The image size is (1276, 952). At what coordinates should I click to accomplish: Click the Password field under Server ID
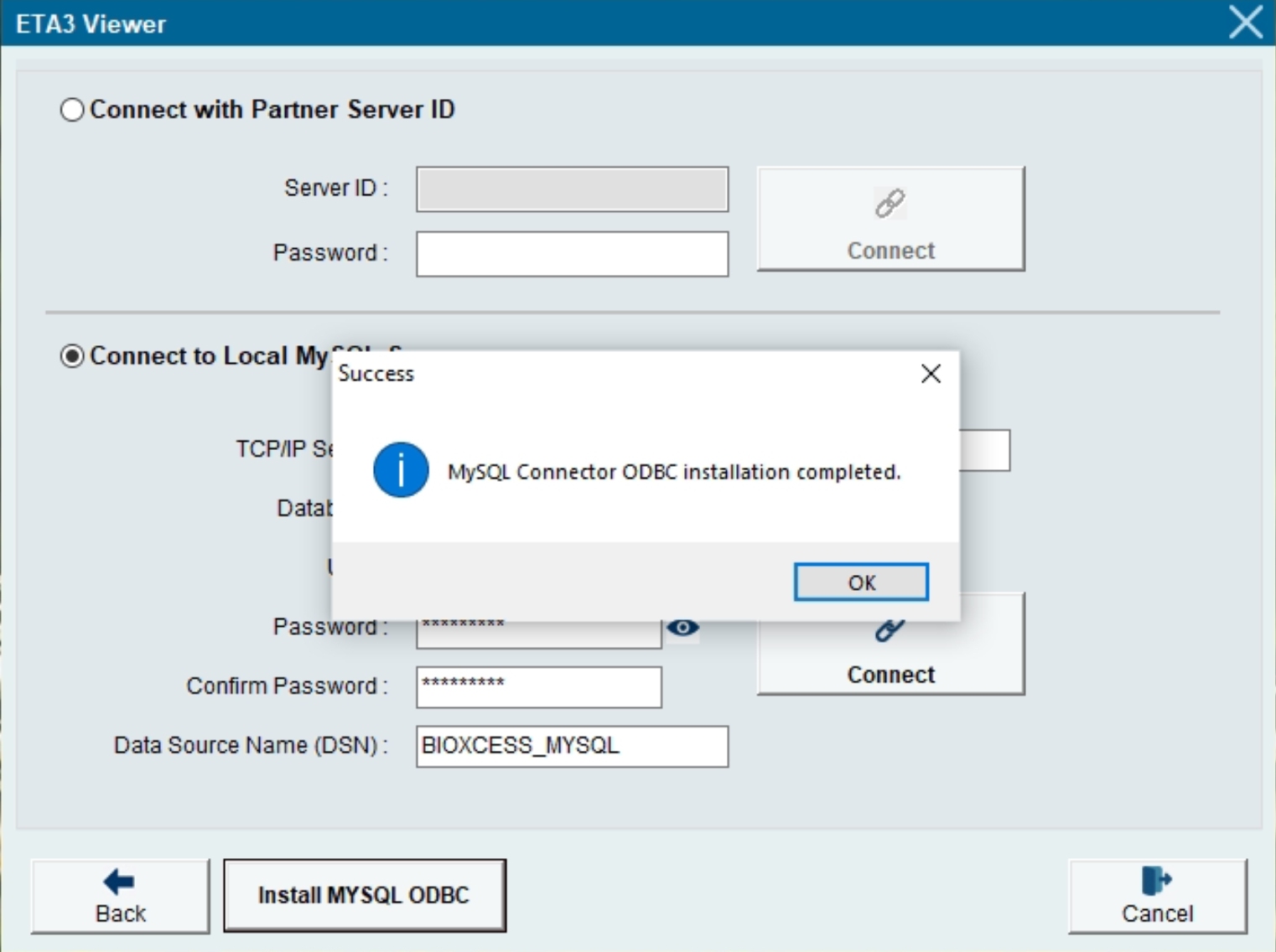(x=572, y=254)
